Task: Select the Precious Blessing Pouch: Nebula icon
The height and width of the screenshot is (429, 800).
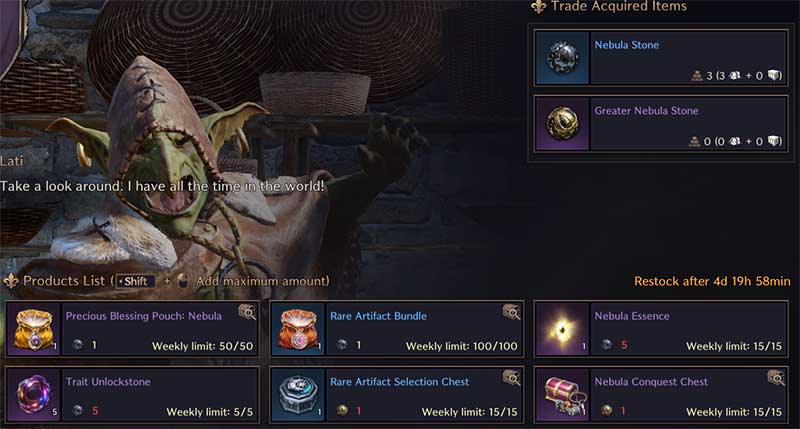Action: click(x=34, y=329)
